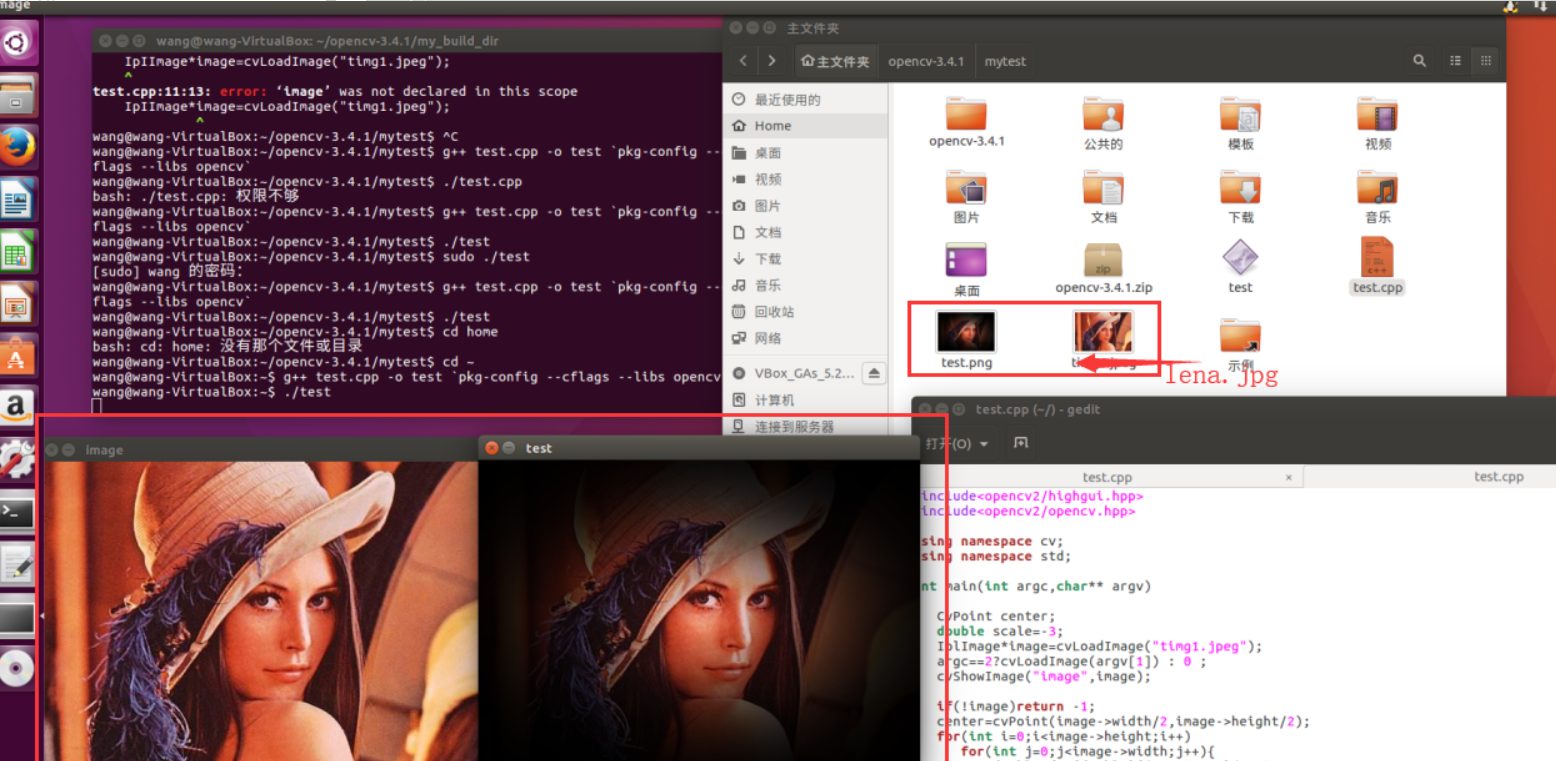Eject the VBox_GAs volume
The image size is (1556, 761).
(874, 373)
